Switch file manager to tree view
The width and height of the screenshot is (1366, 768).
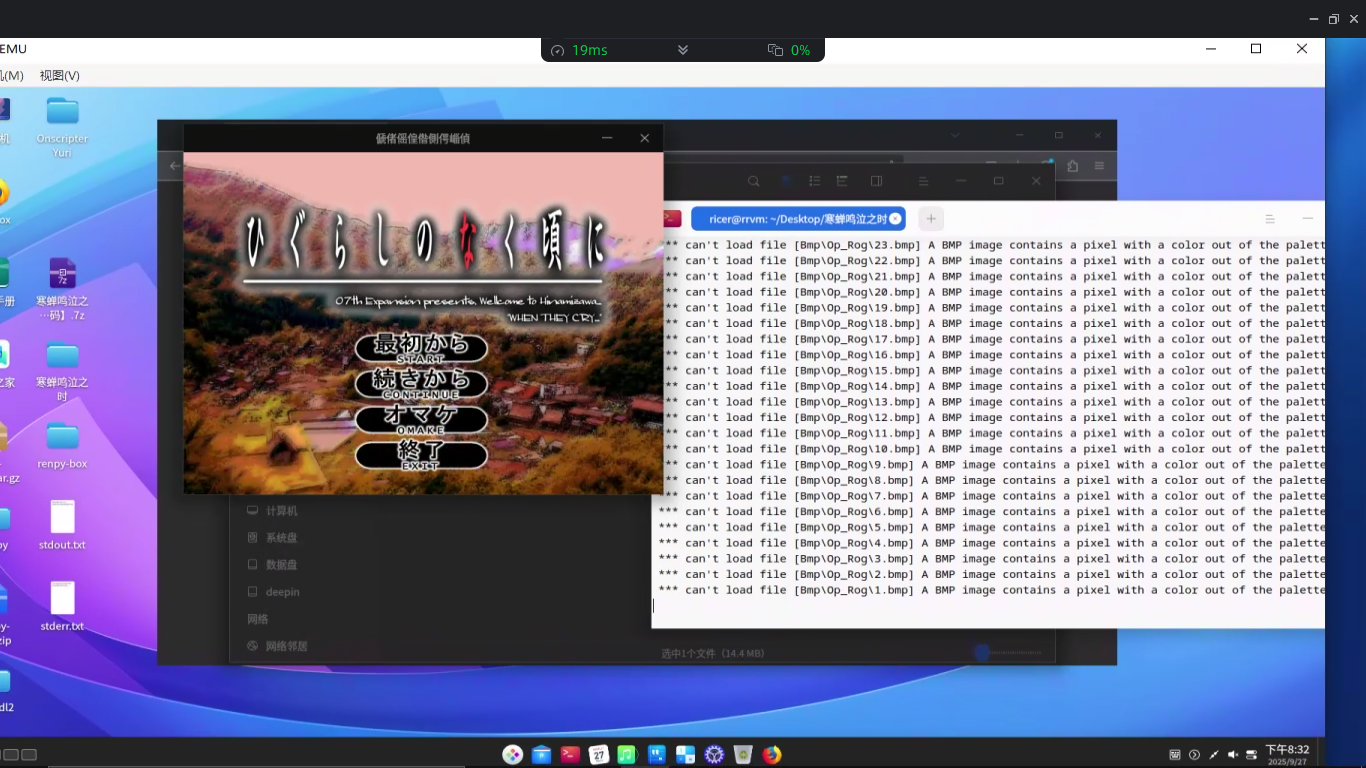(x=843, y=181)
